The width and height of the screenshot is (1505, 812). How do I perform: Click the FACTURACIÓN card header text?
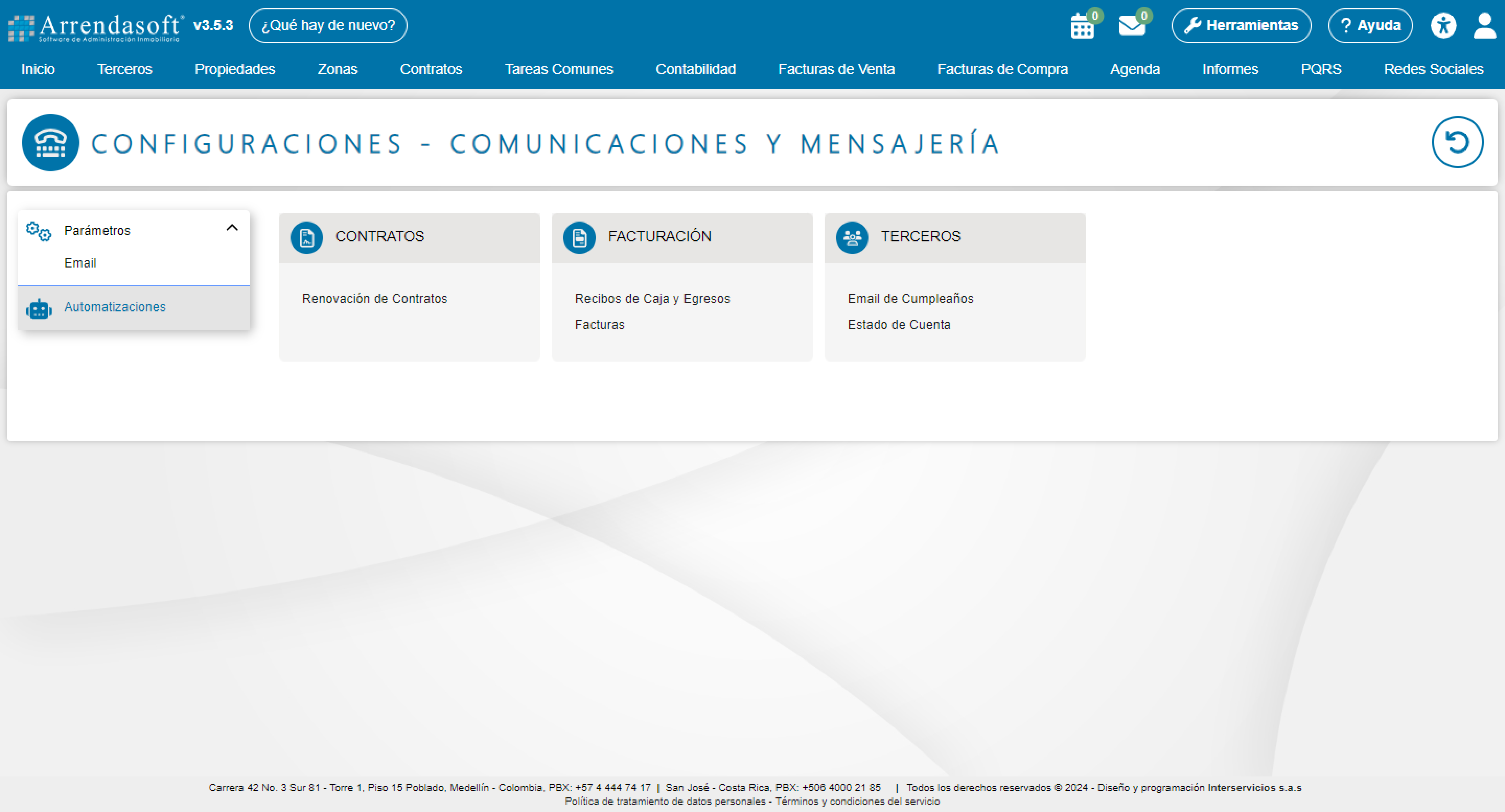tap(659, 237)
